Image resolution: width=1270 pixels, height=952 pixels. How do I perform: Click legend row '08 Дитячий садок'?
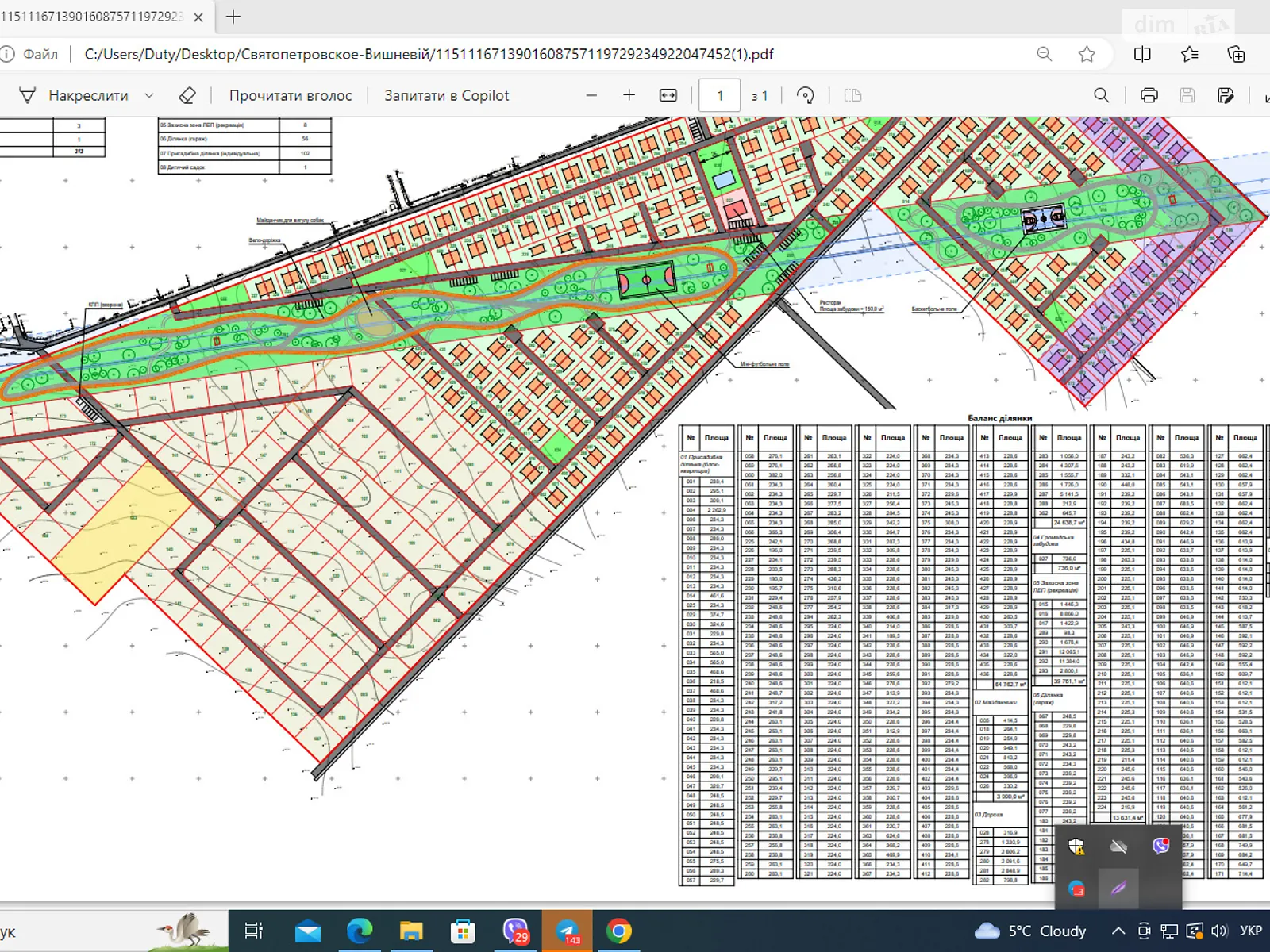point(244,167)
